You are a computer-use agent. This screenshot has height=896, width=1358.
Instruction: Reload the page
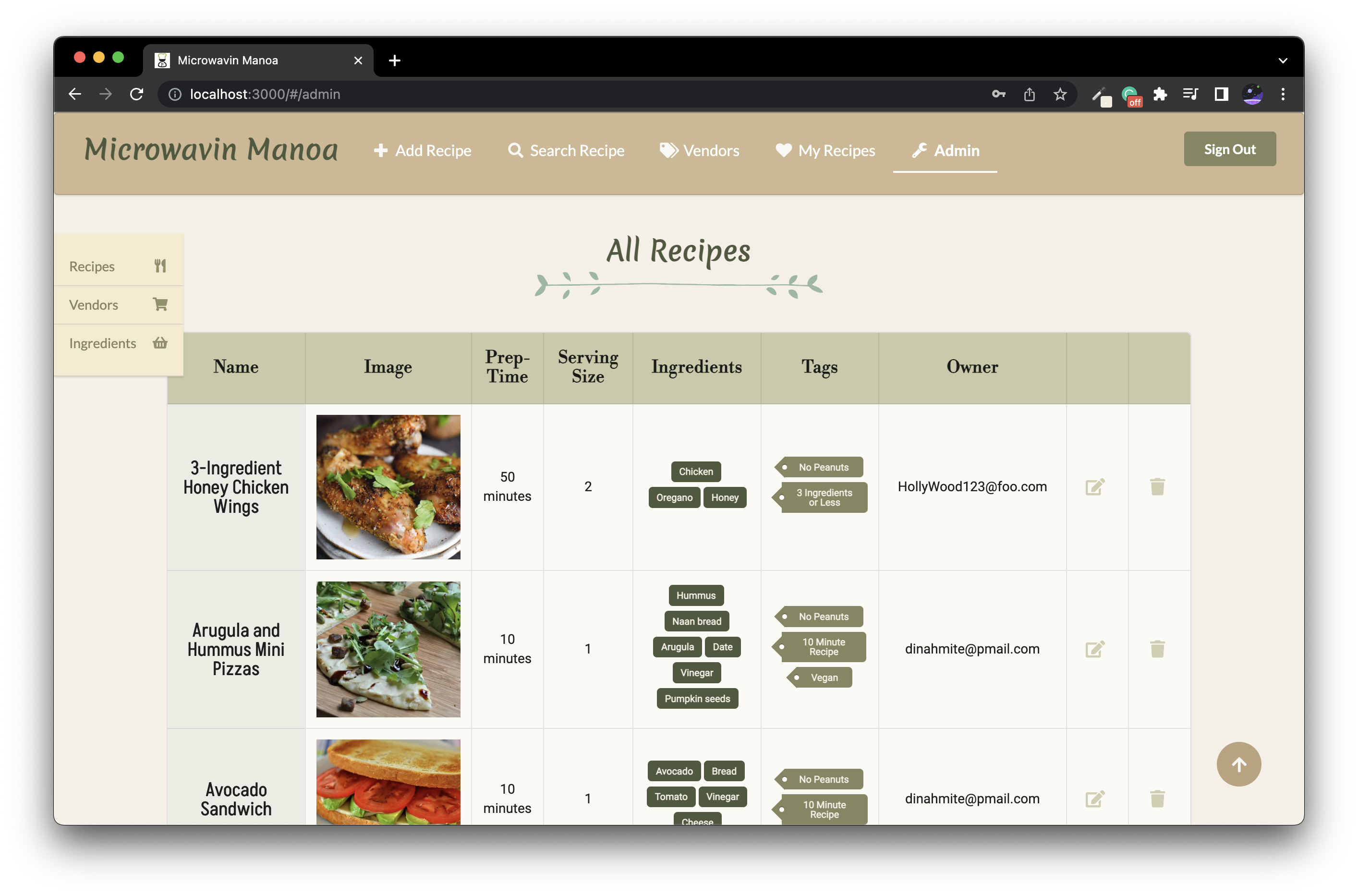coord(136,94)
